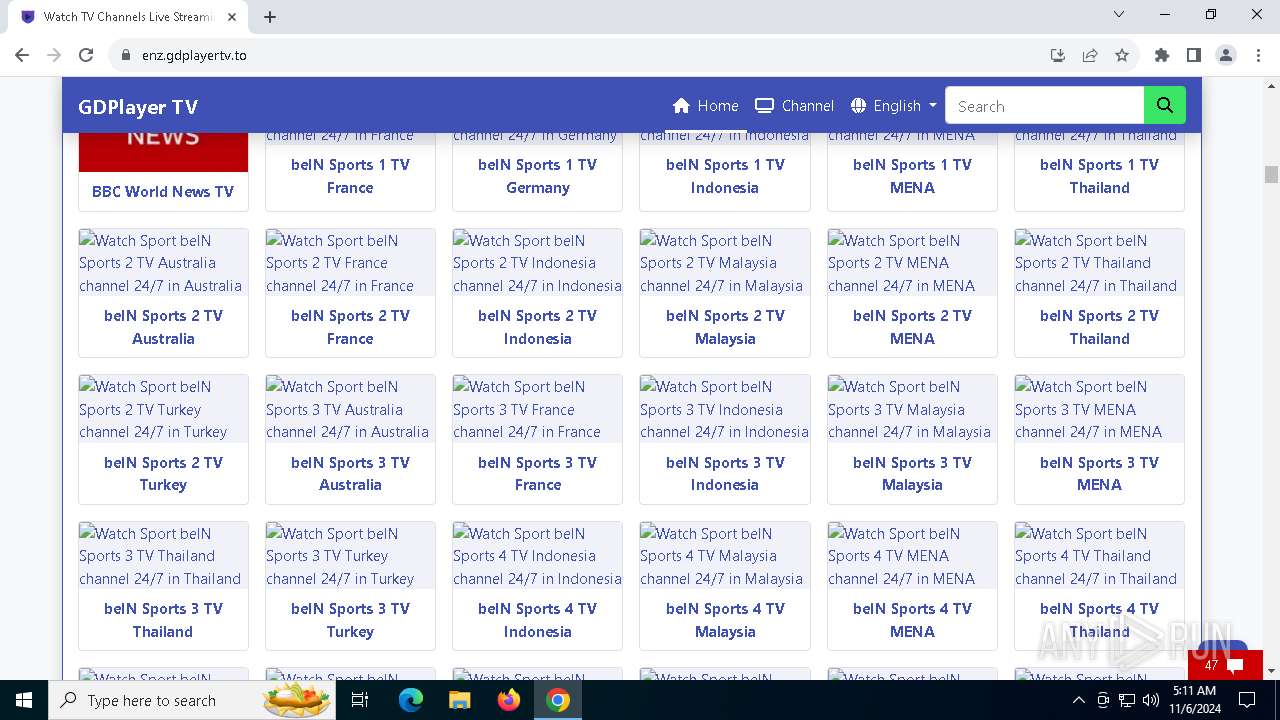Open beIN Sports 4 TV Indonesia
The image size is (1280, 720).
[537, 620]
